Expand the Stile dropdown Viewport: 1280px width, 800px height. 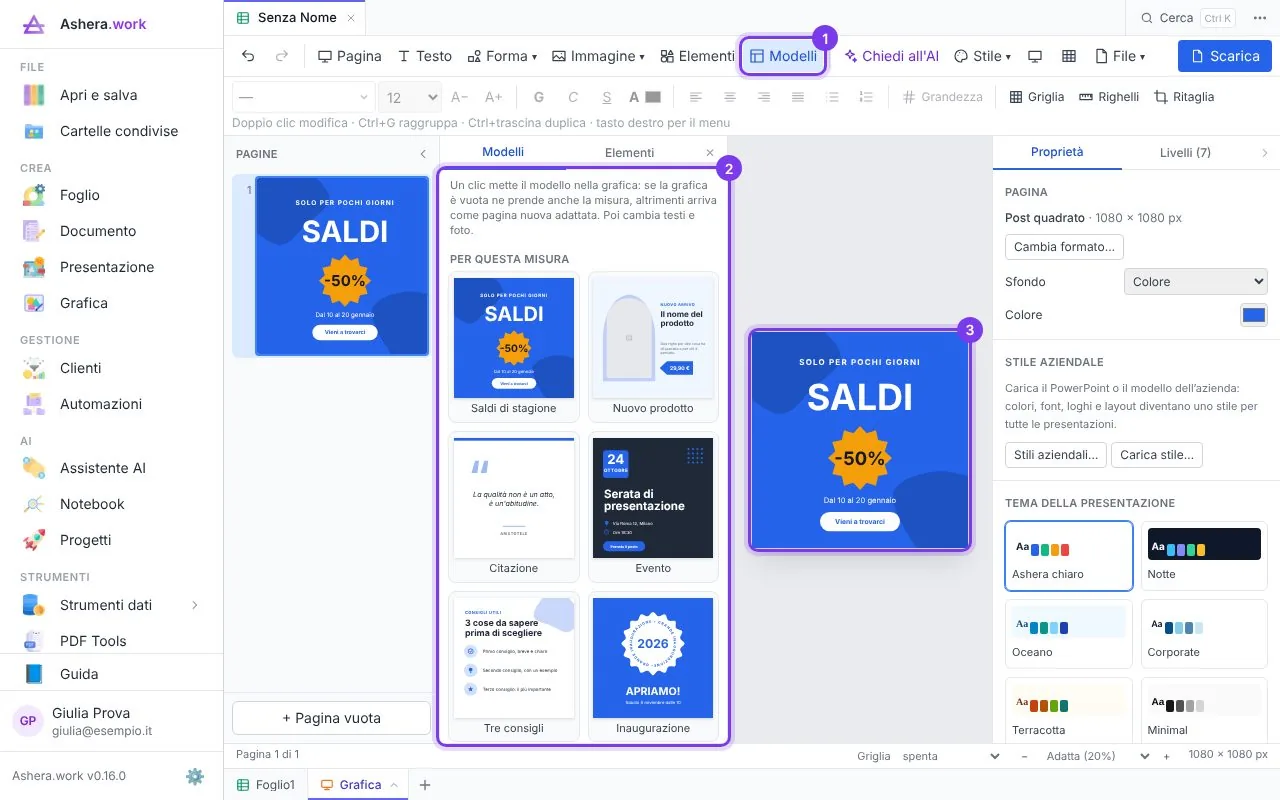coord(982,56)
